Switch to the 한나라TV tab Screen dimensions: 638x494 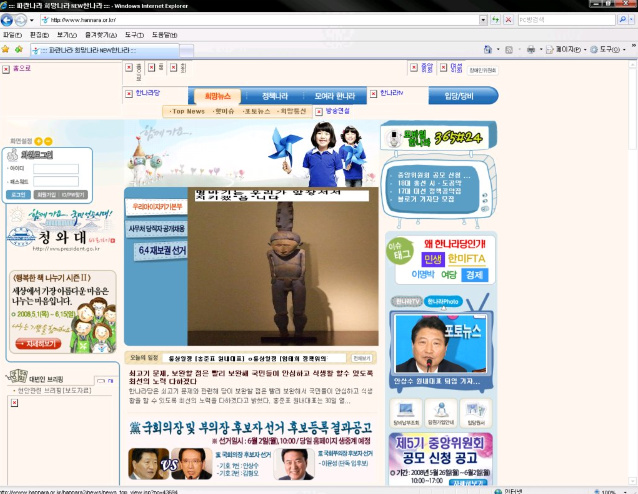pyautogui.click(x=407, y=302)
